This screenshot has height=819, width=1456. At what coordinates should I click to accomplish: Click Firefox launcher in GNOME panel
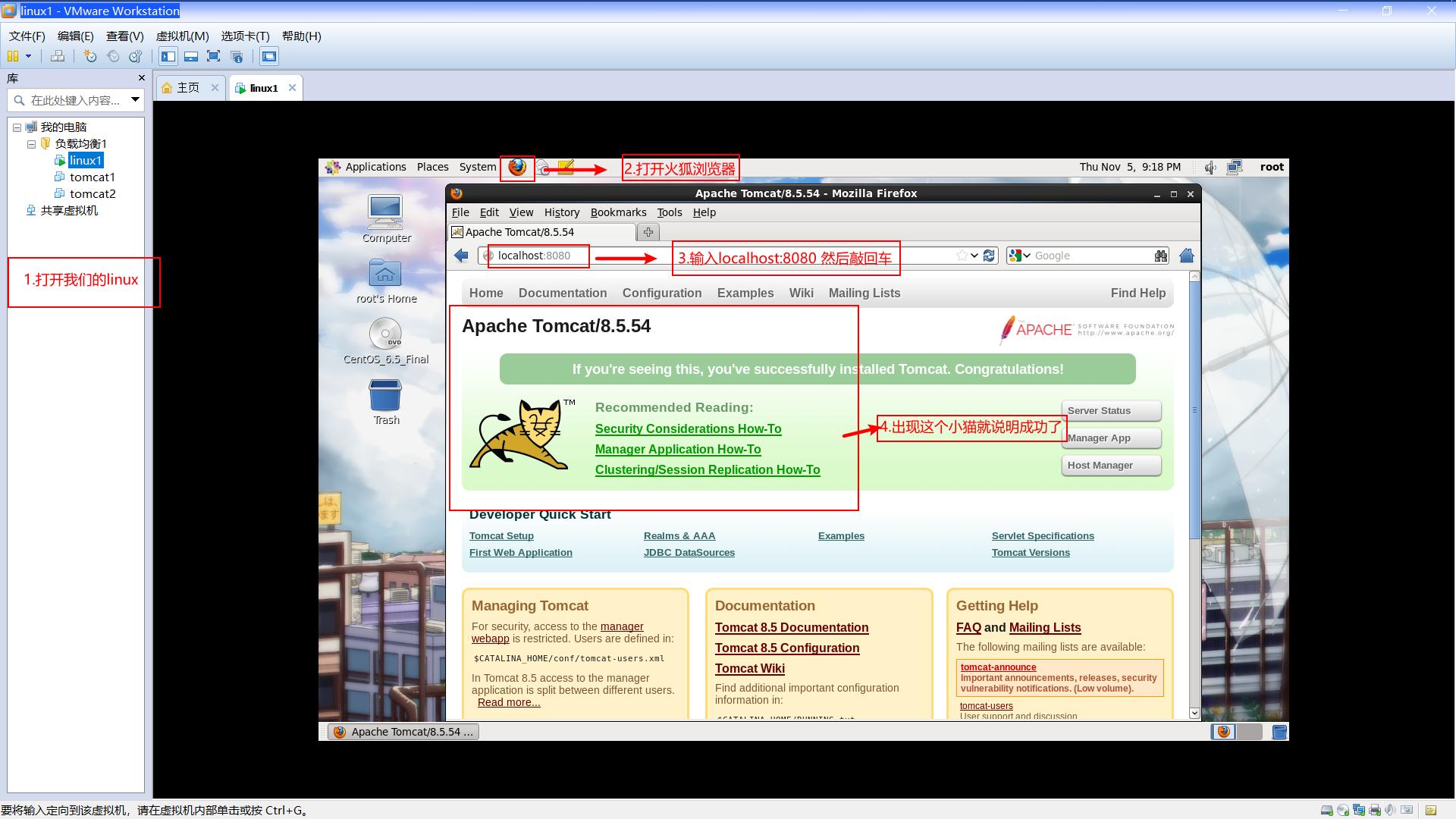tap(517, 167)
